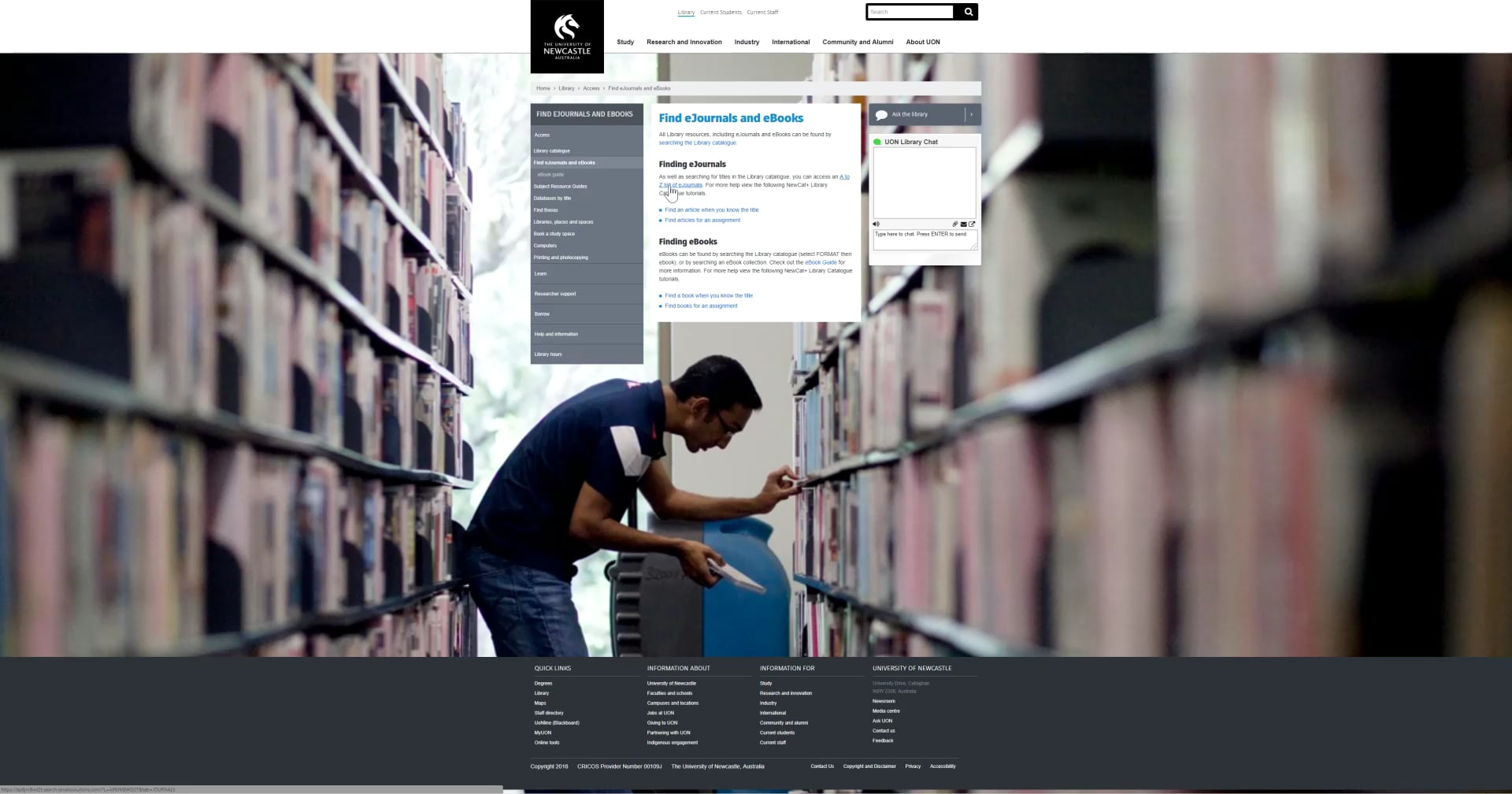Open the Community and Alumni menu
Viewport: 1512px width, 794px height.
pos(858,42)
